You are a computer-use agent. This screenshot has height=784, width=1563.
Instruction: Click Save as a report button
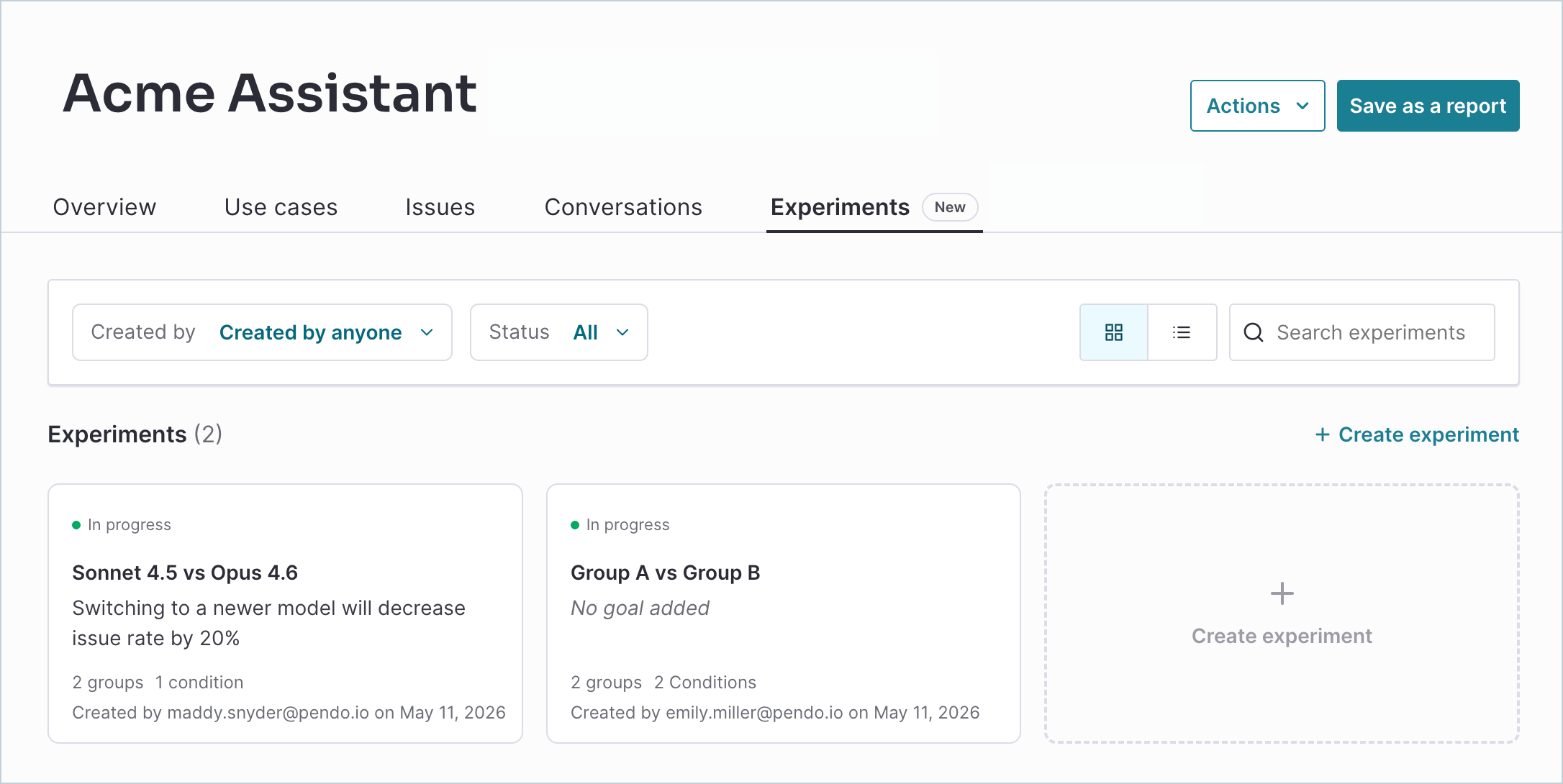click(1428, 106)
